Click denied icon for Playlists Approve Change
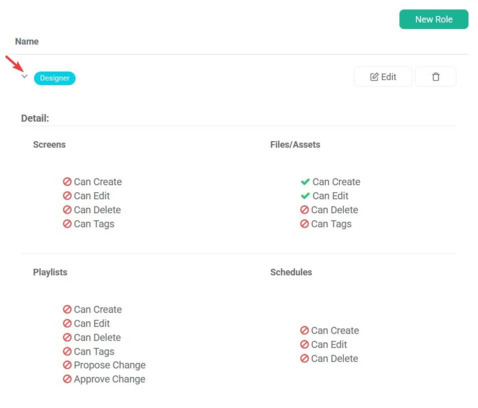 [x=67, y=379]
